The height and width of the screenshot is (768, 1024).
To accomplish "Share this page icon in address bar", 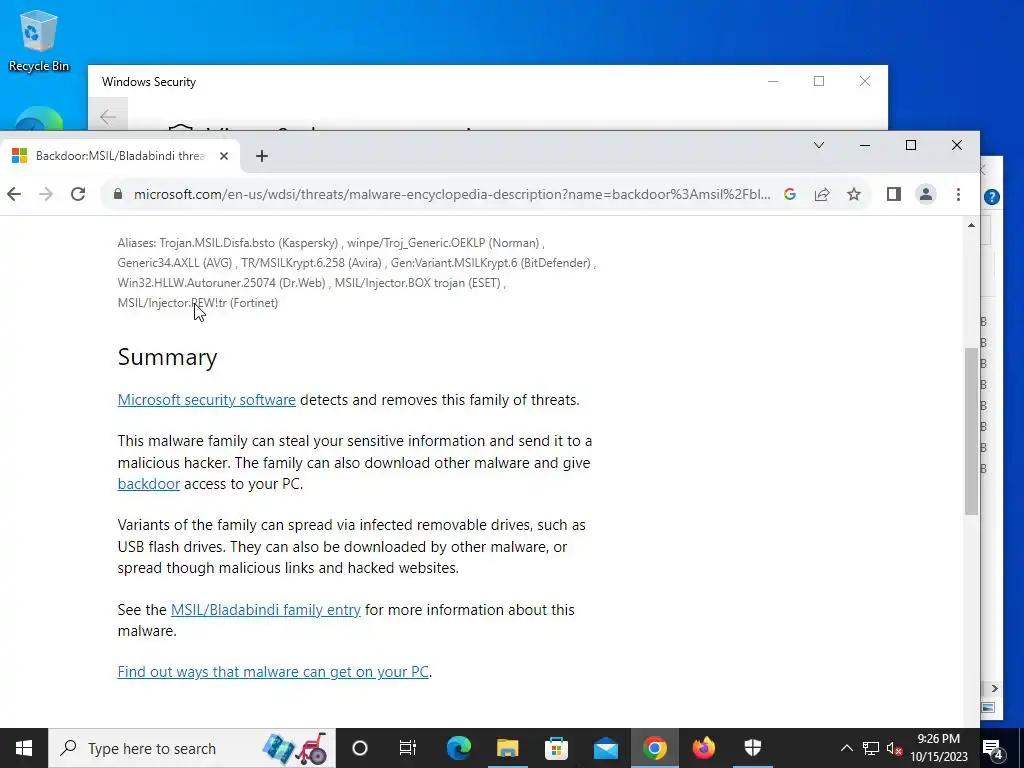I will coord(822,194).
